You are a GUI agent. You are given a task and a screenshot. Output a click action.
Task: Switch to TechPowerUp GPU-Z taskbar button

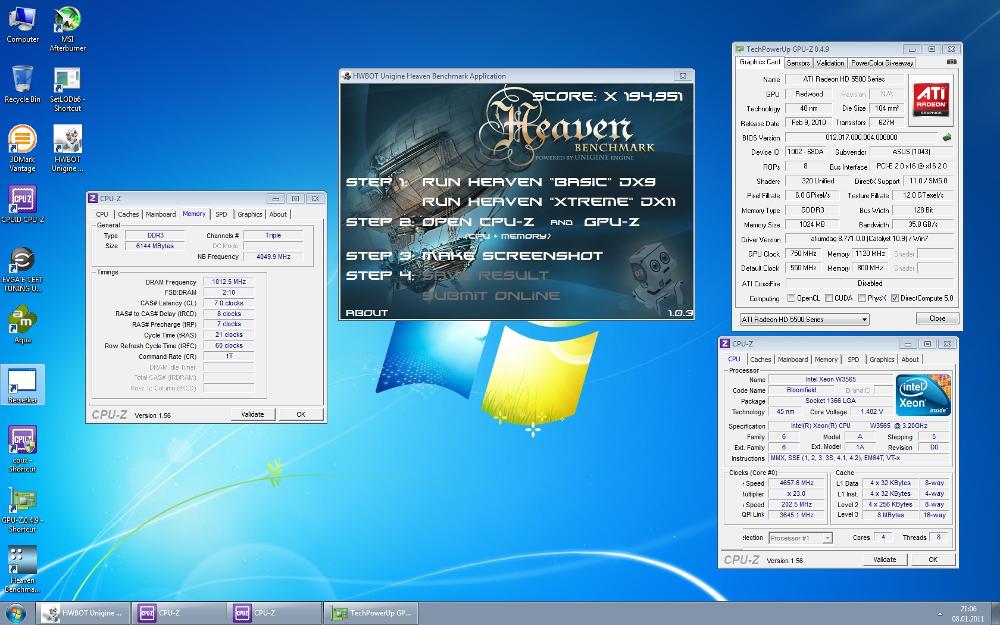[x=370, y=613]
